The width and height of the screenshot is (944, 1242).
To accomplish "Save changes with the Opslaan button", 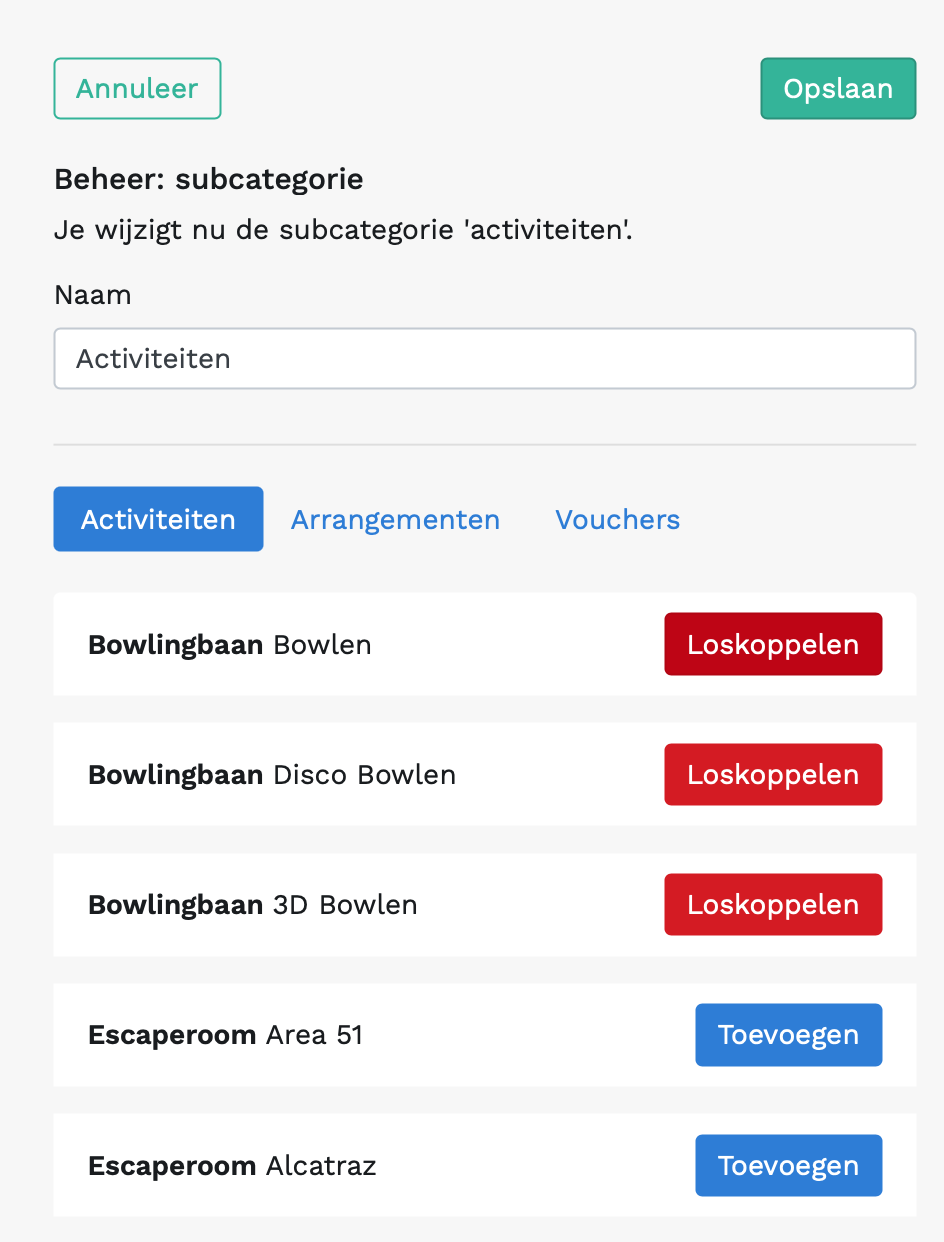I will tap(838, 89).
